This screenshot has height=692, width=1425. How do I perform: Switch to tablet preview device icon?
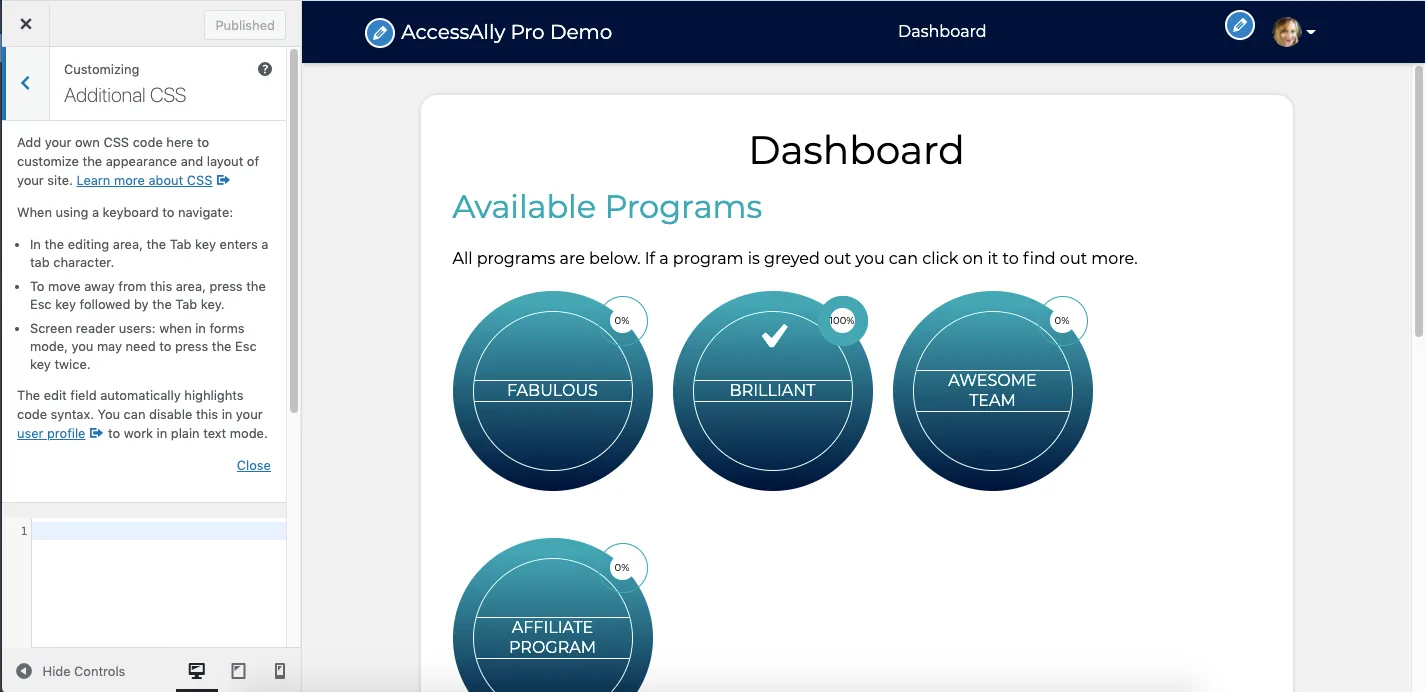(238, 671)
